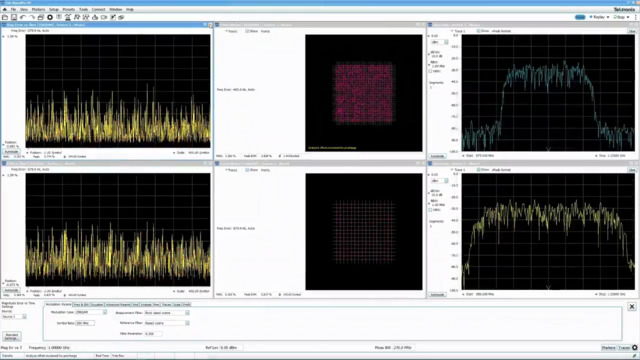Click Autoscale in the upper spectrum display
The image size is (640, 360).
coord(437,156)
